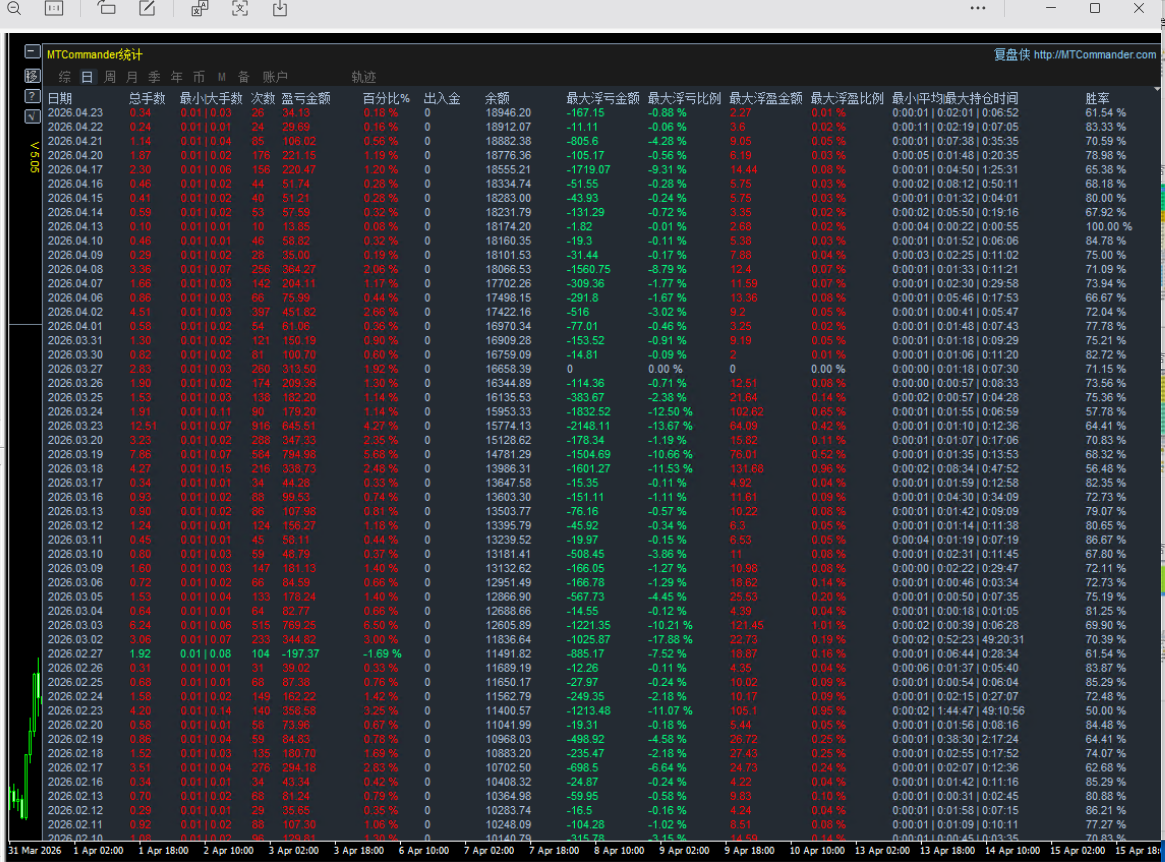Collapse the MTCommander panel with minus icon
This screenshot has width=1165, height=862.
click(x=32, y=52)
